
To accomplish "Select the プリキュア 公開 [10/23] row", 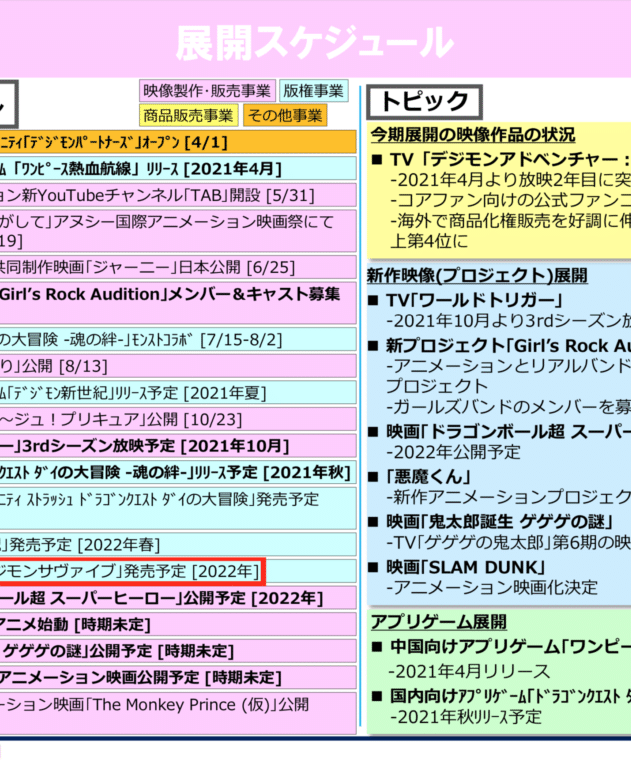I will pos(178,419).
